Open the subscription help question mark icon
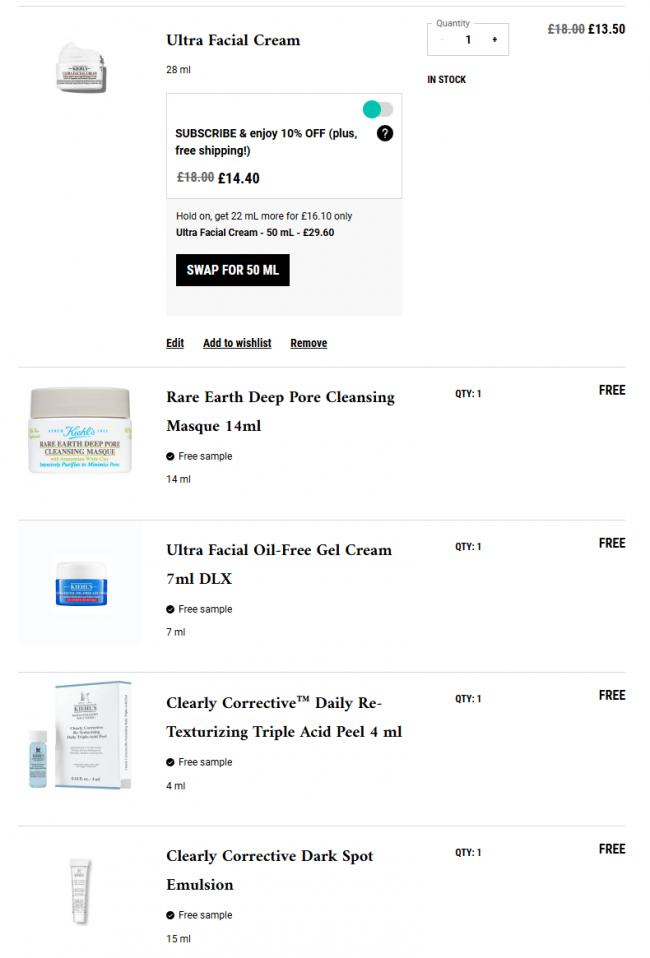The image size is (650, 958). click(x=385, y=133)
